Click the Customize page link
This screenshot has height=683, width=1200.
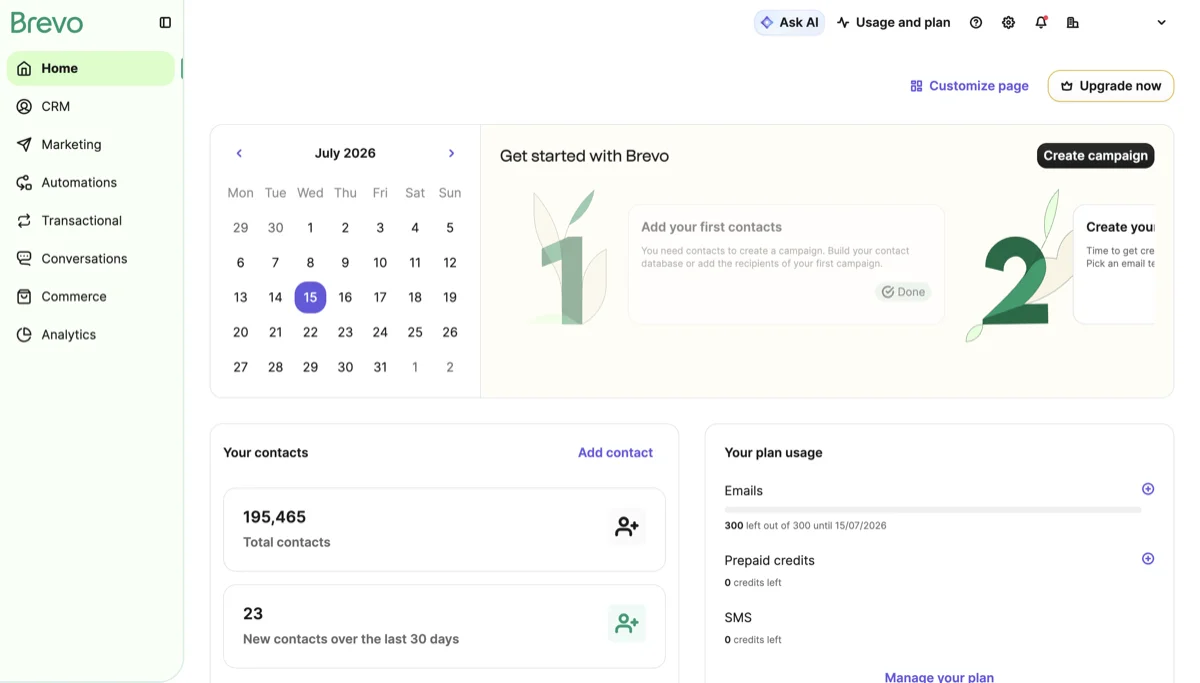click(969, 86)
